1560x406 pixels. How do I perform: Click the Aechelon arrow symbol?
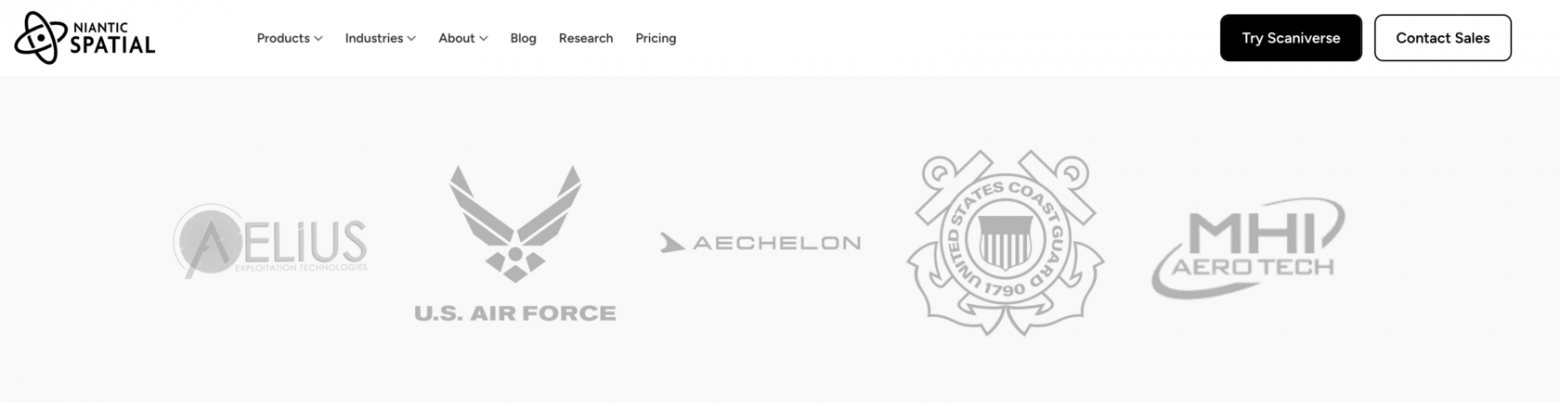672,242
